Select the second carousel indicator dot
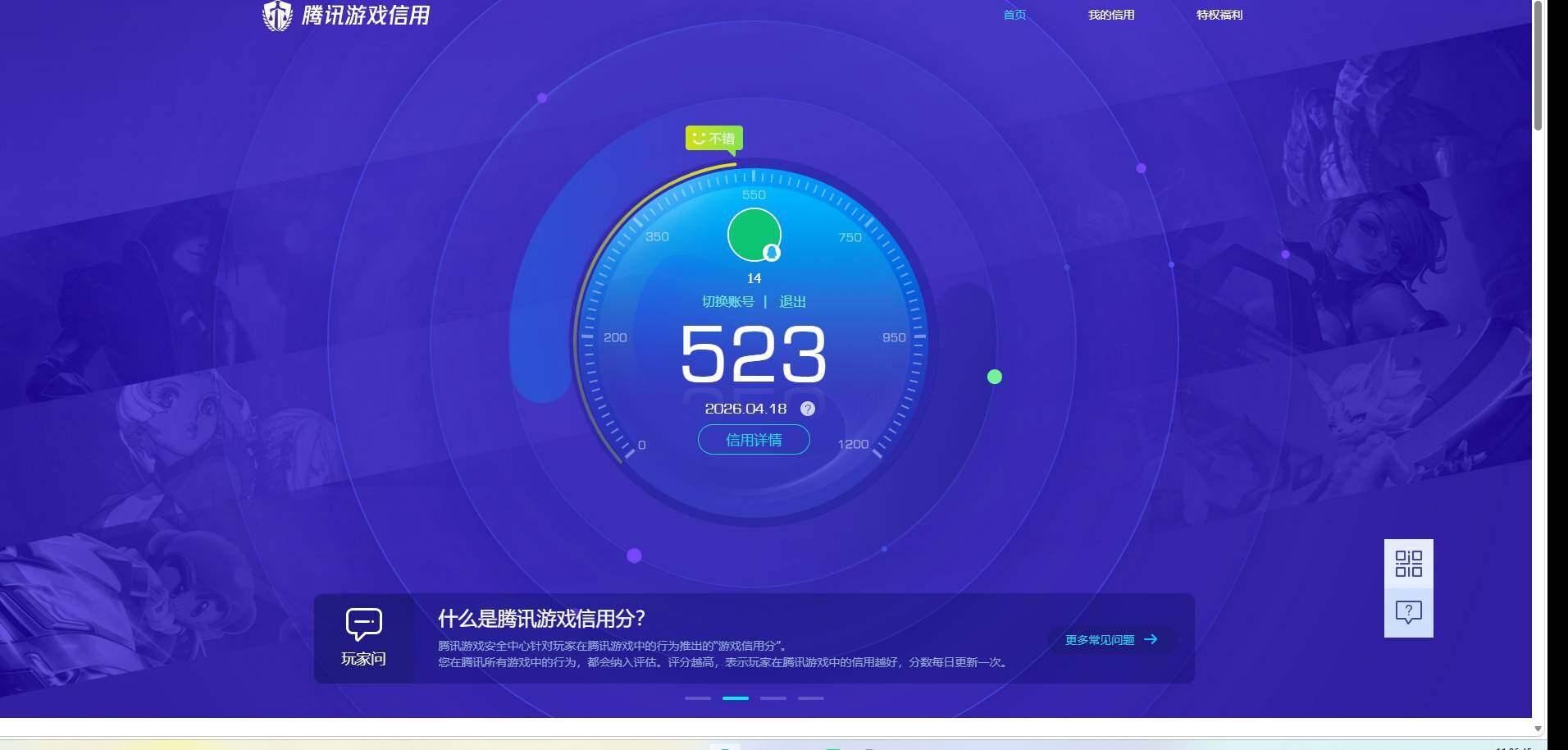The image size is (1568, 750). [736, 698]
